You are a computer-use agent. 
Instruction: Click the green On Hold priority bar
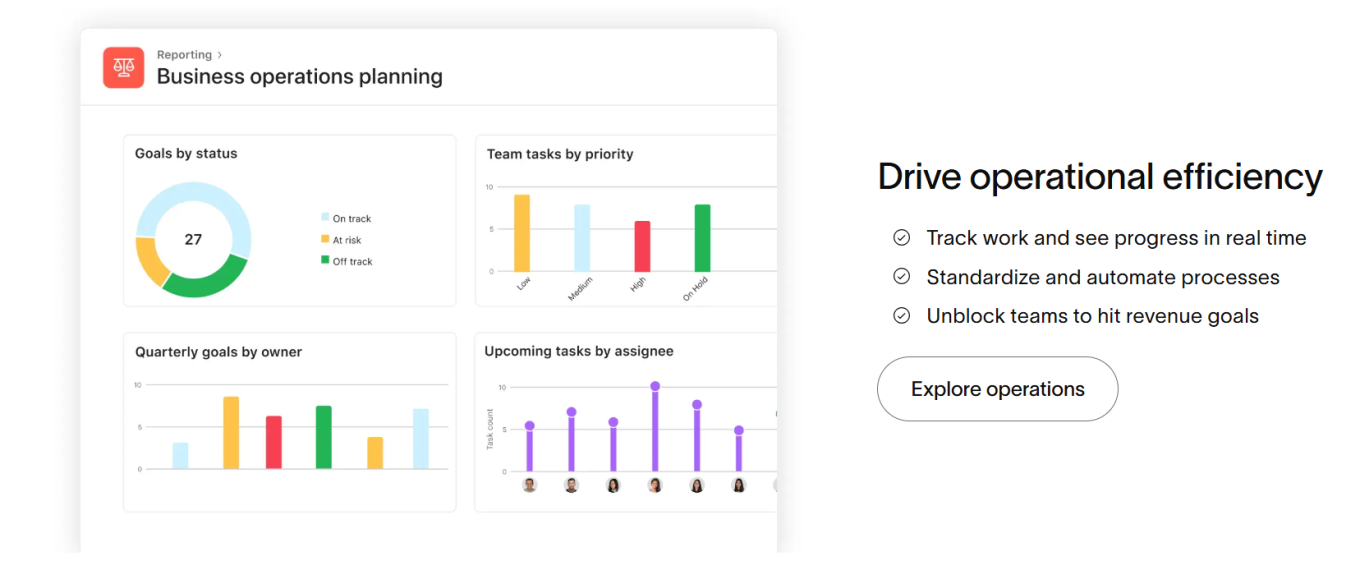point(702,238)
